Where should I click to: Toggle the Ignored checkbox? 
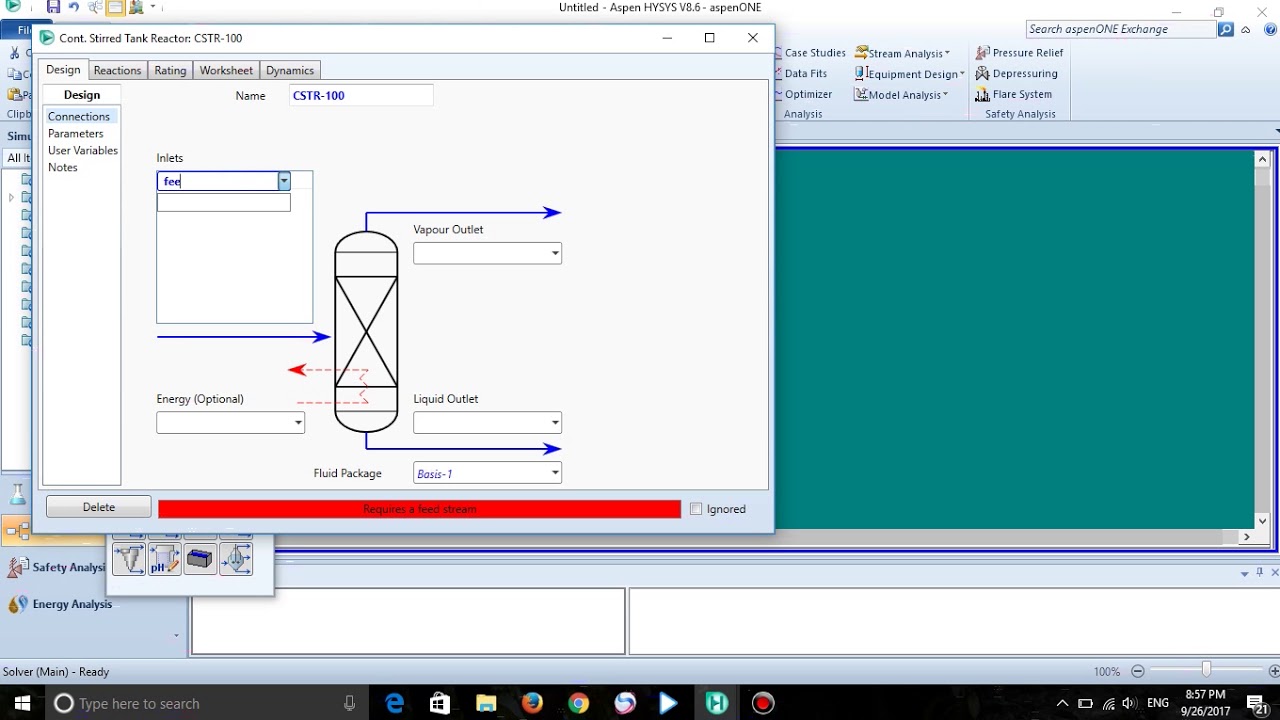696,509
